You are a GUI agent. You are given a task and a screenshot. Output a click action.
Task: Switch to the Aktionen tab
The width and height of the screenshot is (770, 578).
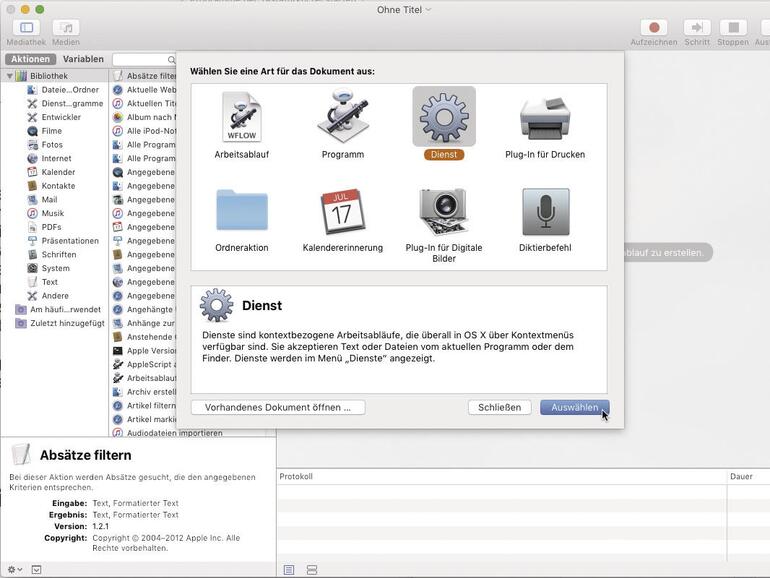[30, 59]
